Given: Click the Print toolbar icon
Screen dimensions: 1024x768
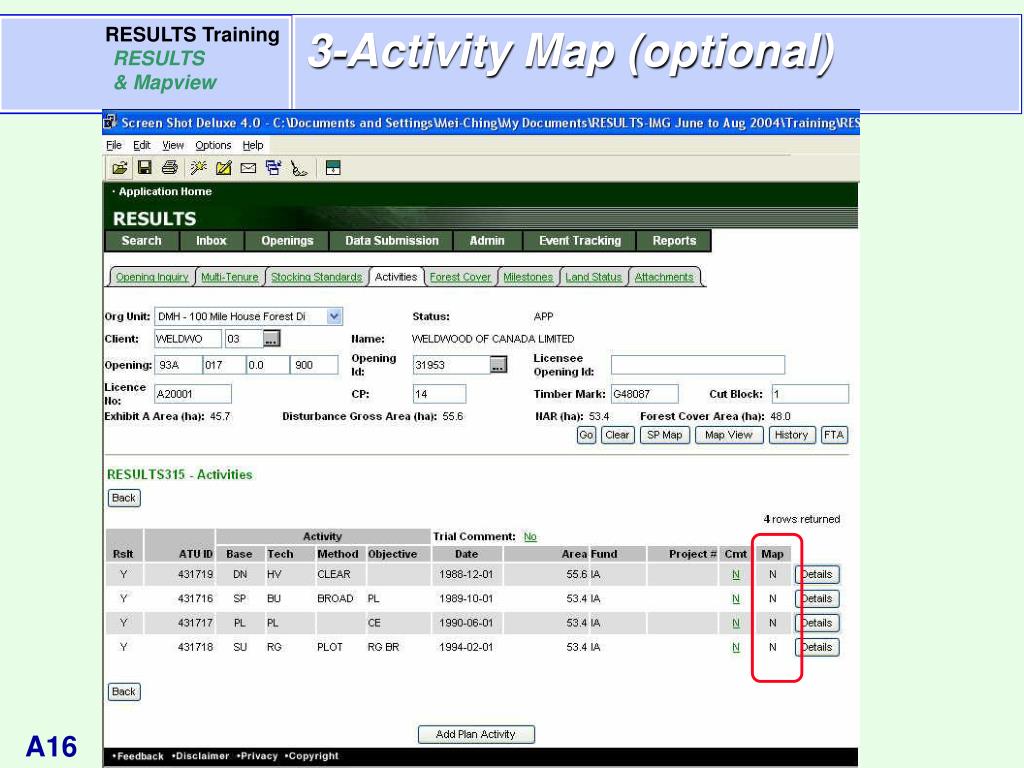Looking at the screenshot, I should [169, 168].
